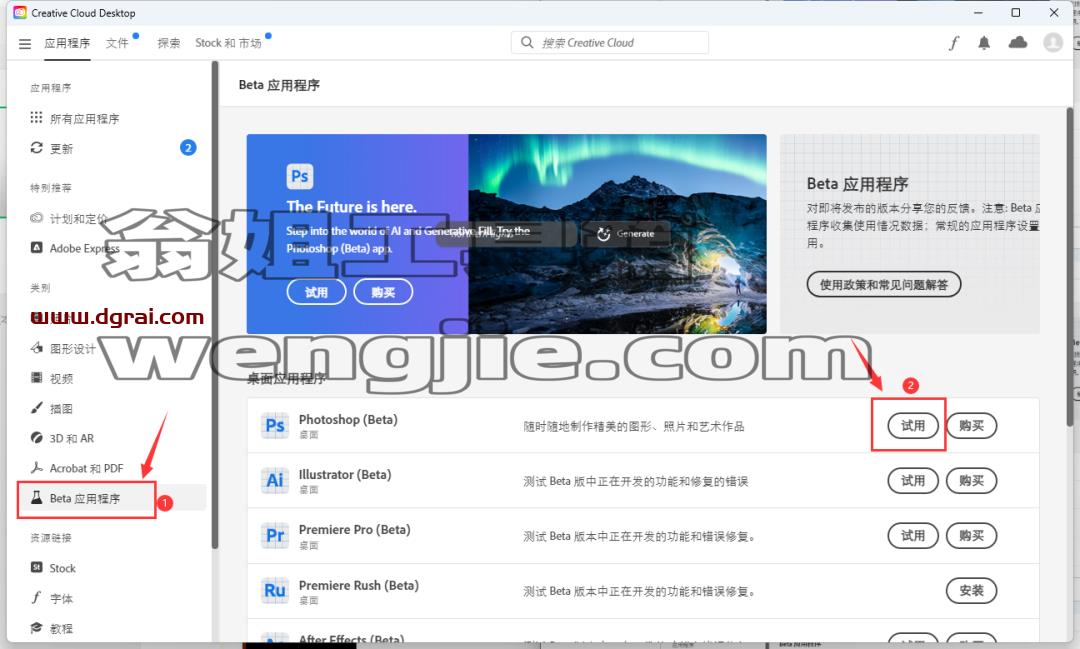The width and height of the screenshot is (1080, 649).
Task: Click the Premiere Pro (Beta) Pr icon
Action: (x=275, y=535)
